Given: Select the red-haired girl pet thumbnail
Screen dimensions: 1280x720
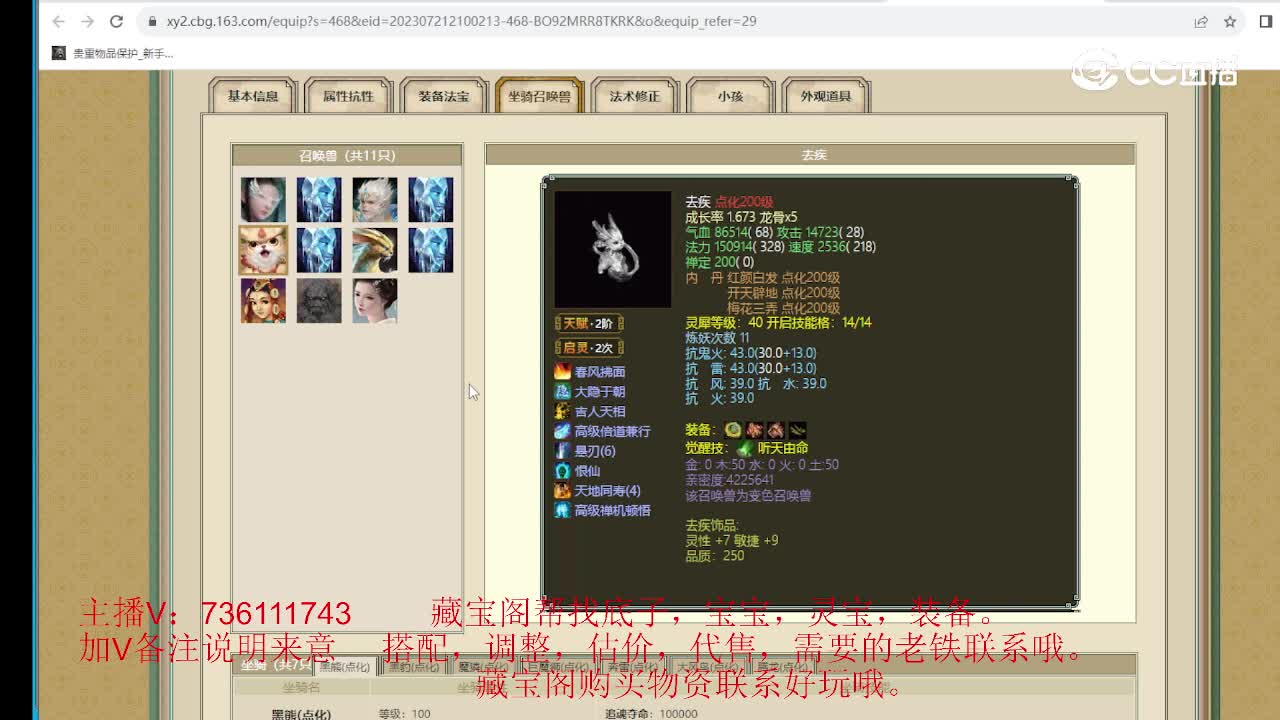Looking at the screenshot, I should pos(263,300).
